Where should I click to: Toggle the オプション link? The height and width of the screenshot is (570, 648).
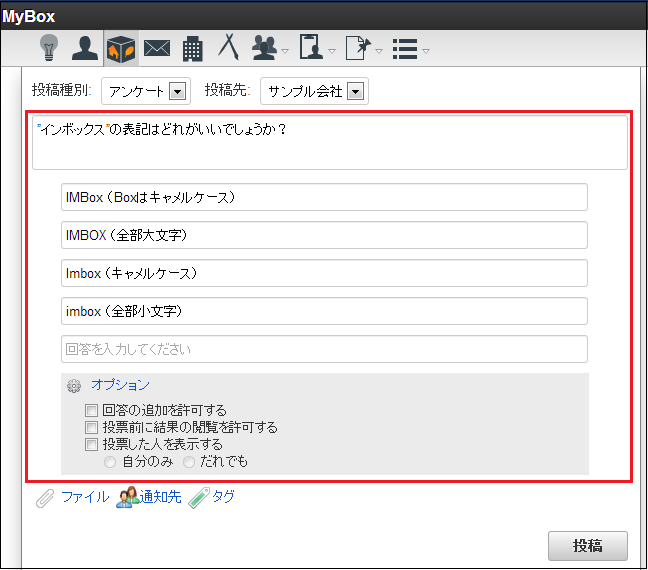click(x=120, y=385)
